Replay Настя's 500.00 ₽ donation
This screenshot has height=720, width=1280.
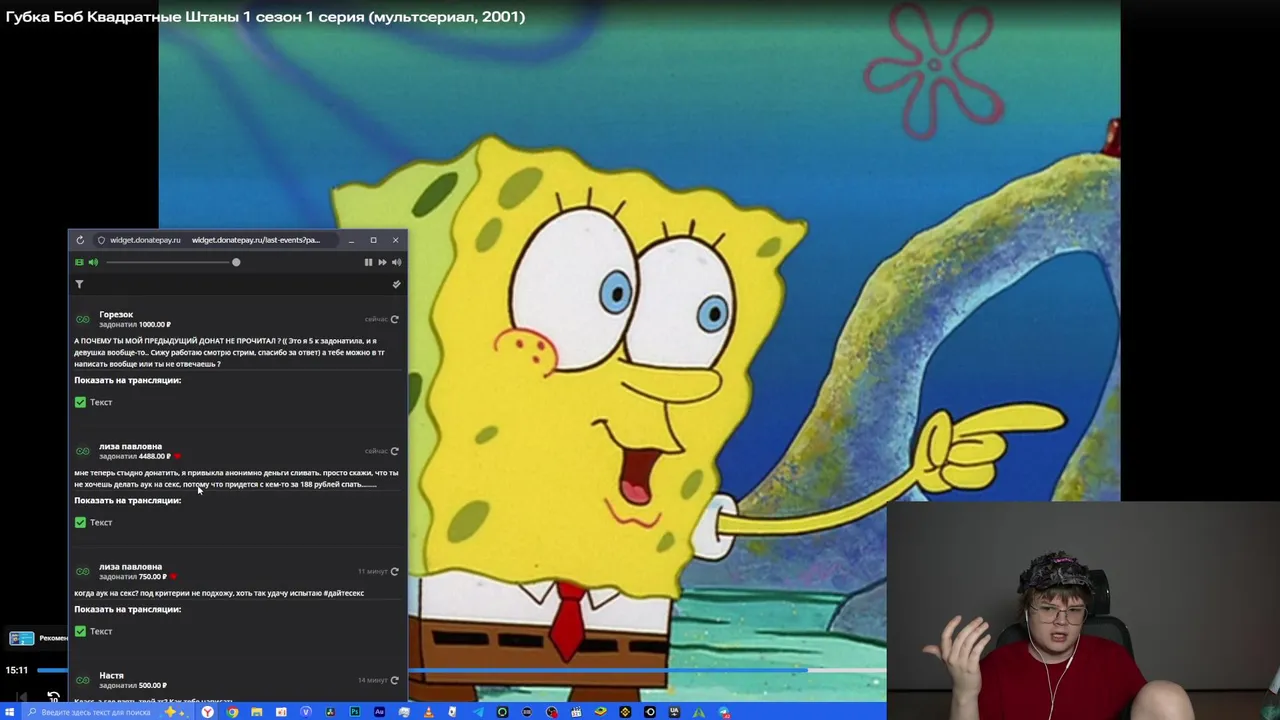[394, 680]
